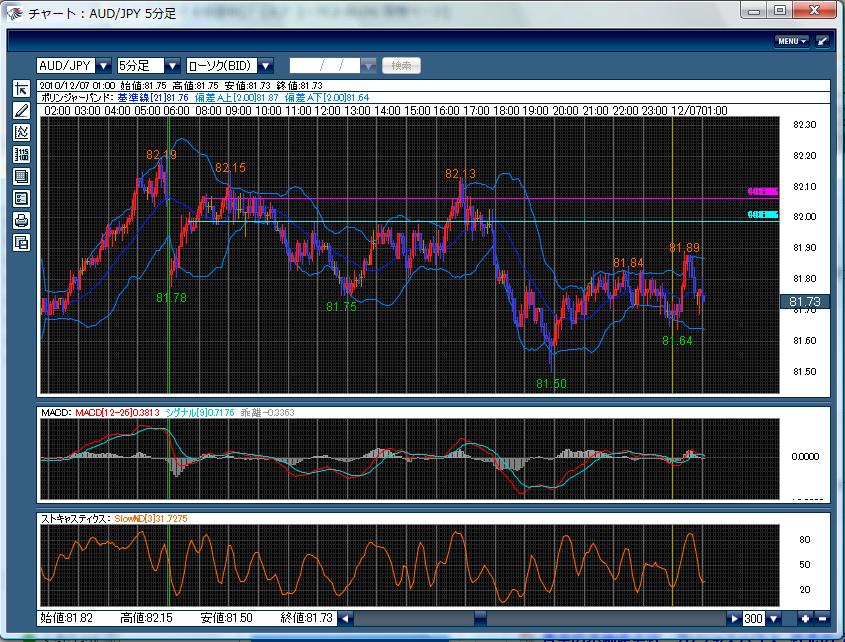
Task: Click the MACD[12-26]0.3813 label
Action: click(117, 413)
